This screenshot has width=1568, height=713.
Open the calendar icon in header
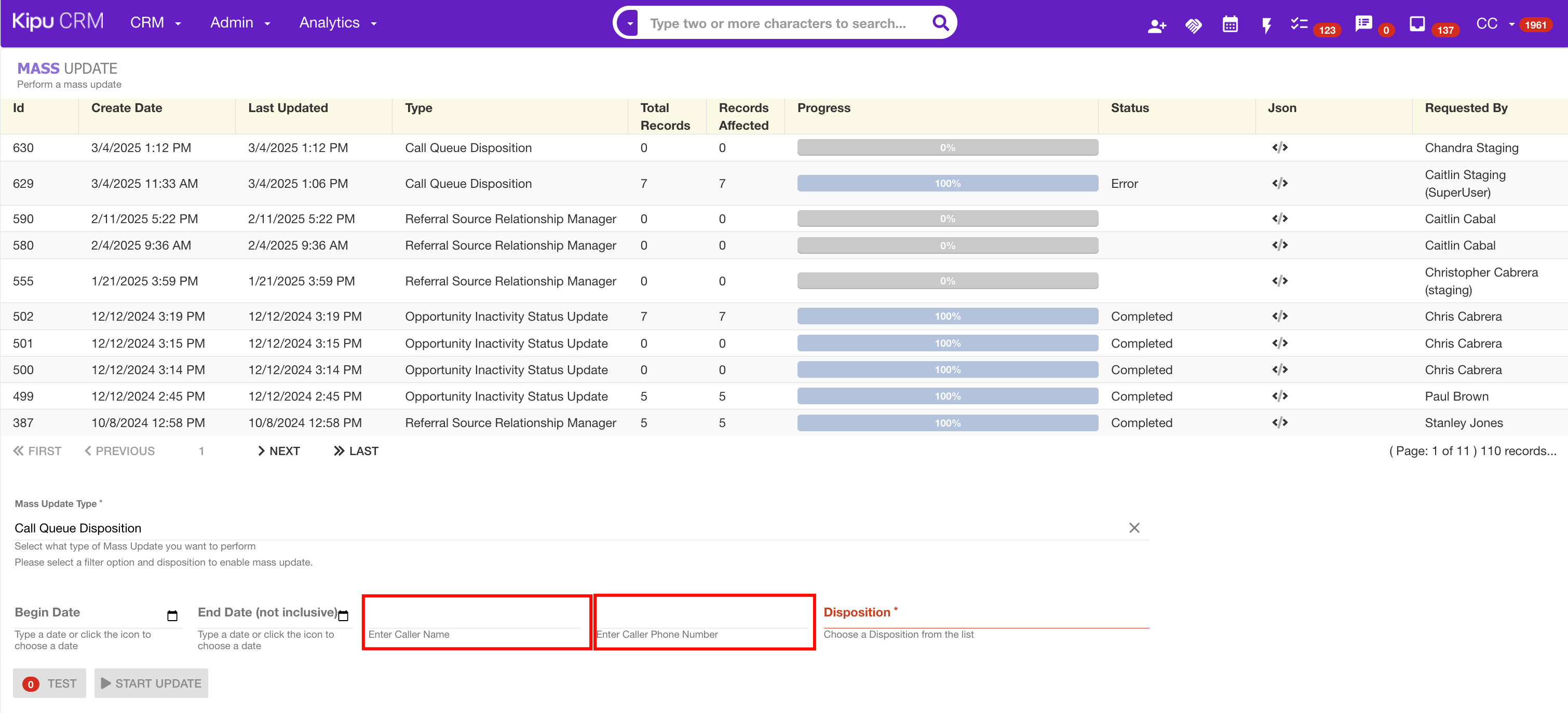[1229, 24]
